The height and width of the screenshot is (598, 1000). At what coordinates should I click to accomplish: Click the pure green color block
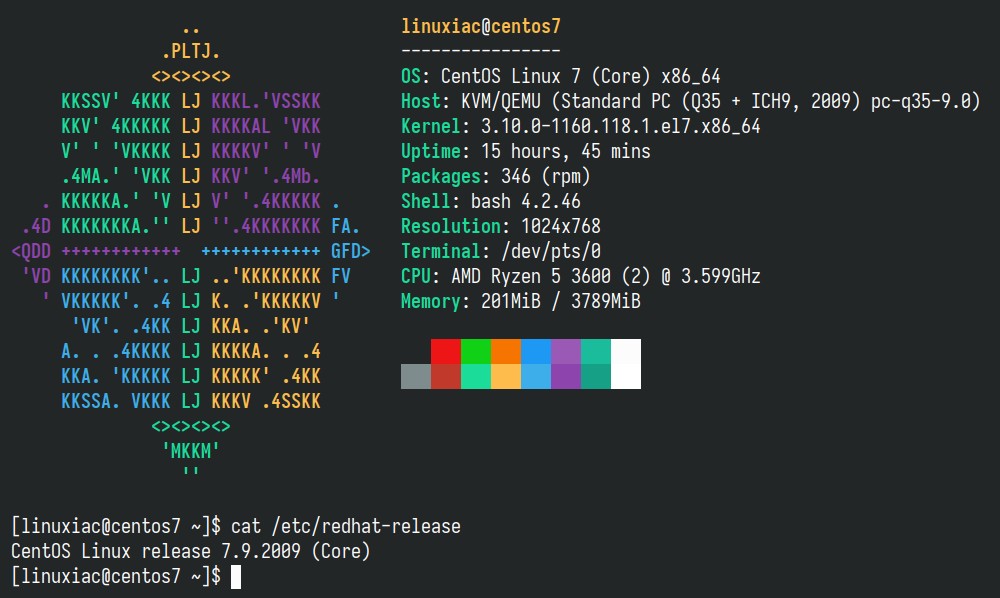(476, 351)
